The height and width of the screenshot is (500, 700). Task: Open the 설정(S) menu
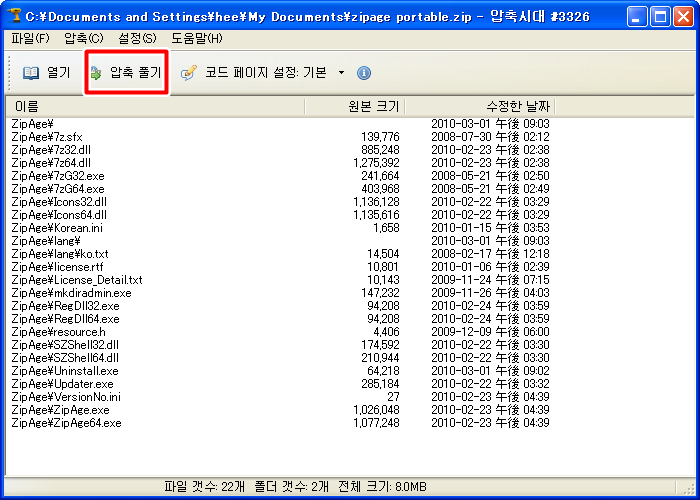coord(137,39)
